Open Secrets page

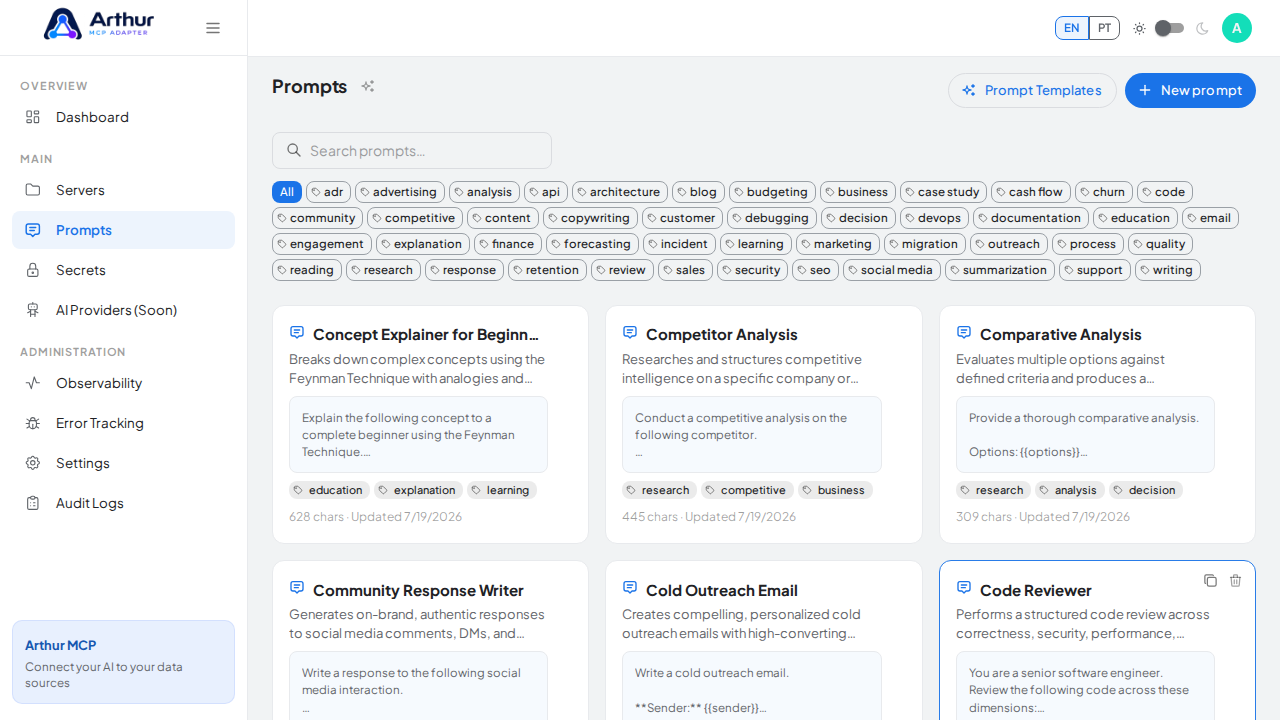pyautogui.click(x=123, y=270)
